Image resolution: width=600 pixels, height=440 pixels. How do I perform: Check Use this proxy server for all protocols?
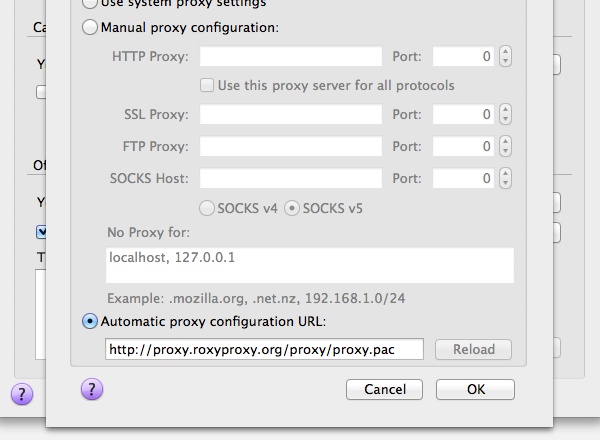[207, 85]
